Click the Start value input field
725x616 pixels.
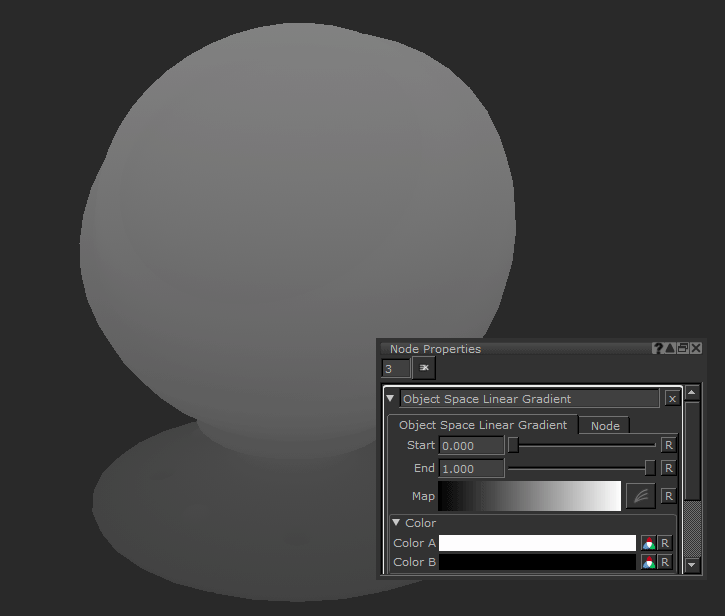click(471, 445)
